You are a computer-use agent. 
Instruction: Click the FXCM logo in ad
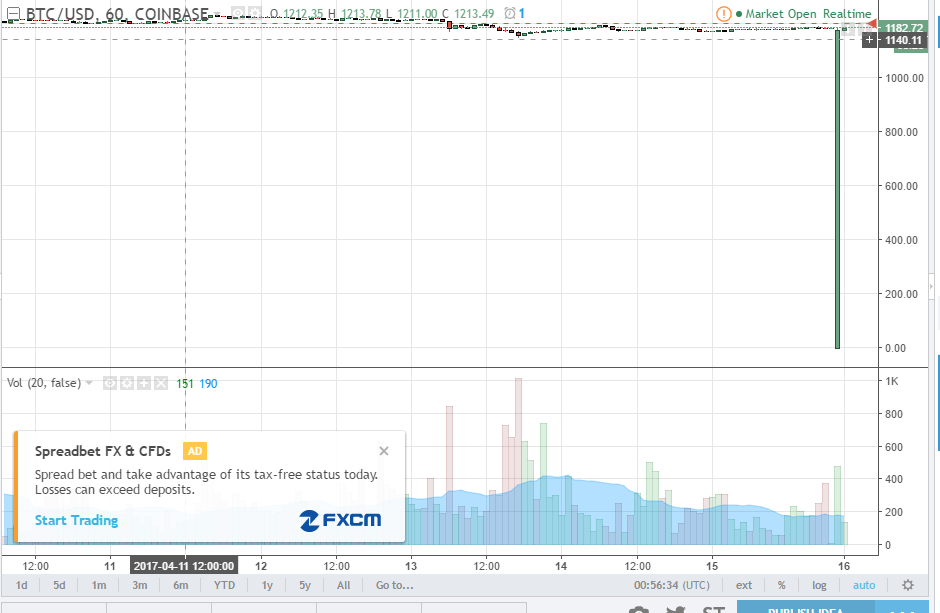[340, 520]
